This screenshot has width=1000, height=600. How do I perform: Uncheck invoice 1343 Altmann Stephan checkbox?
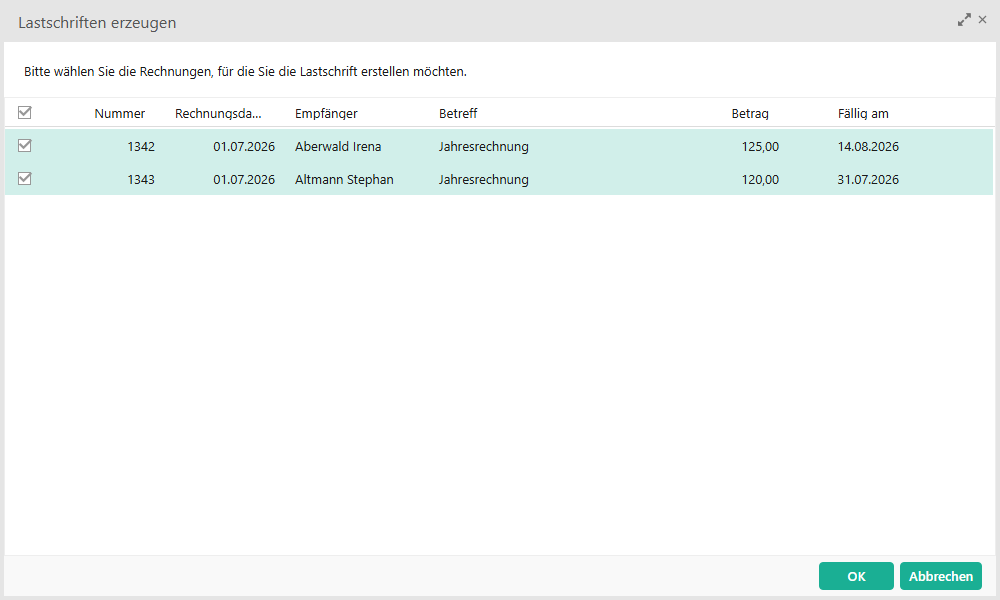(25, 179)
